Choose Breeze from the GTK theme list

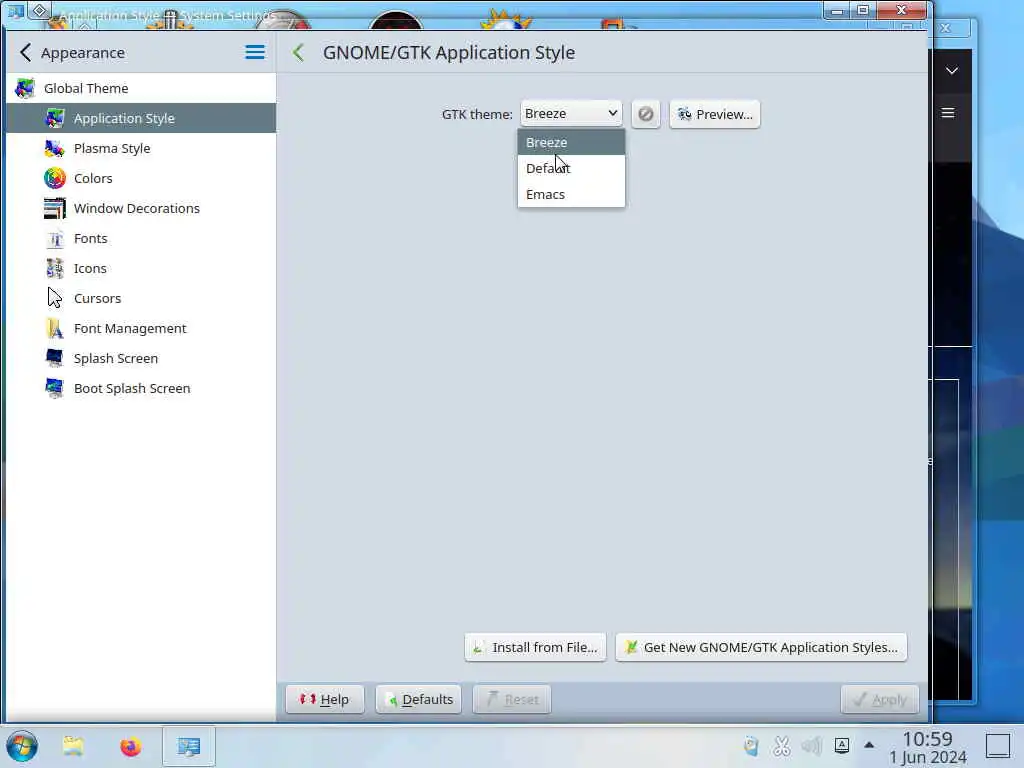click(571, 142)
